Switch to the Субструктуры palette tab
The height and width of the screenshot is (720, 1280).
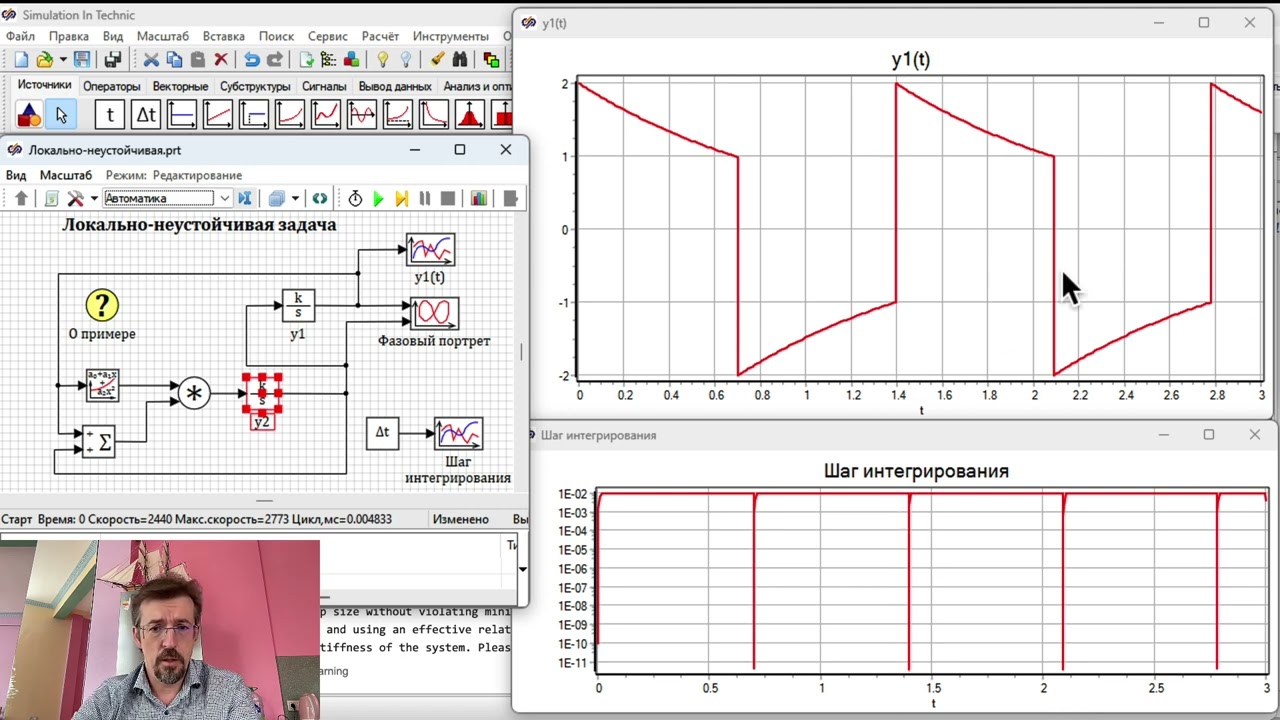point(255,86)
